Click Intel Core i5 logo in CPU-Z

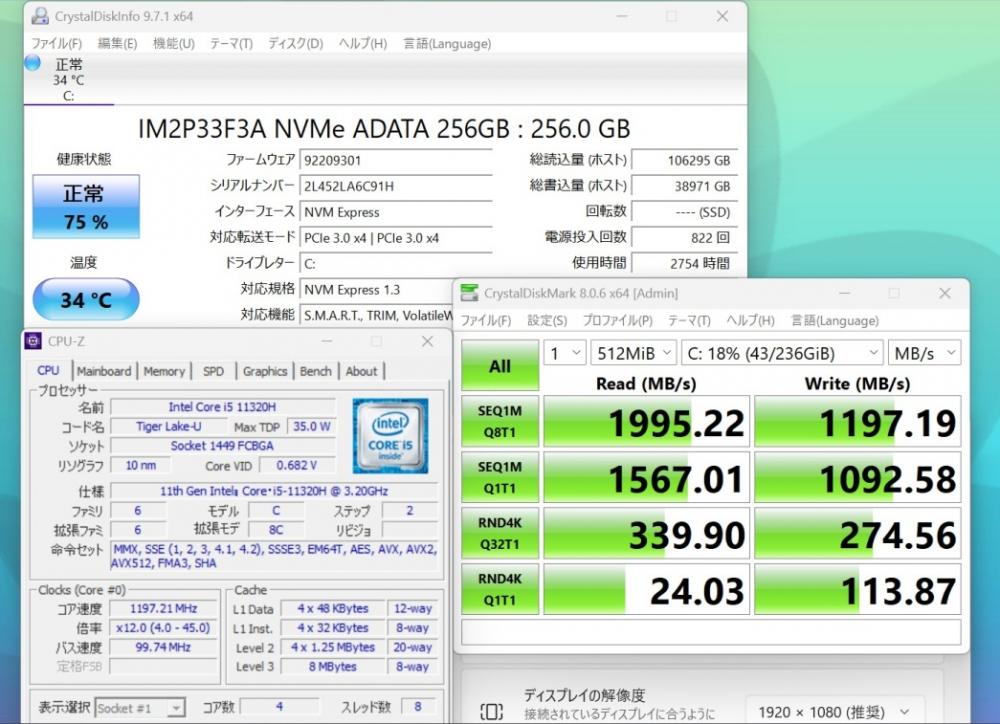click(390, 436)
